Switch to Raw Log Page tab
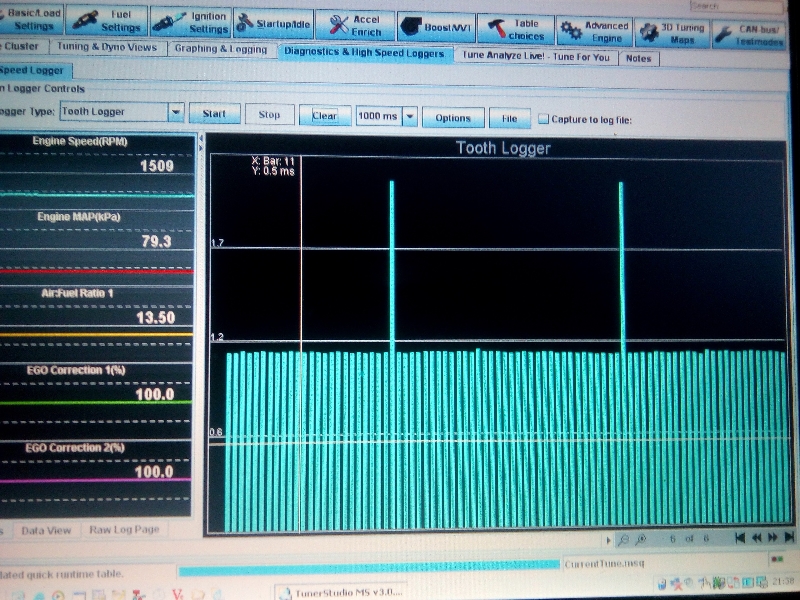The width and height of the screenshot is (800, 600). click(x=122, y=530)
